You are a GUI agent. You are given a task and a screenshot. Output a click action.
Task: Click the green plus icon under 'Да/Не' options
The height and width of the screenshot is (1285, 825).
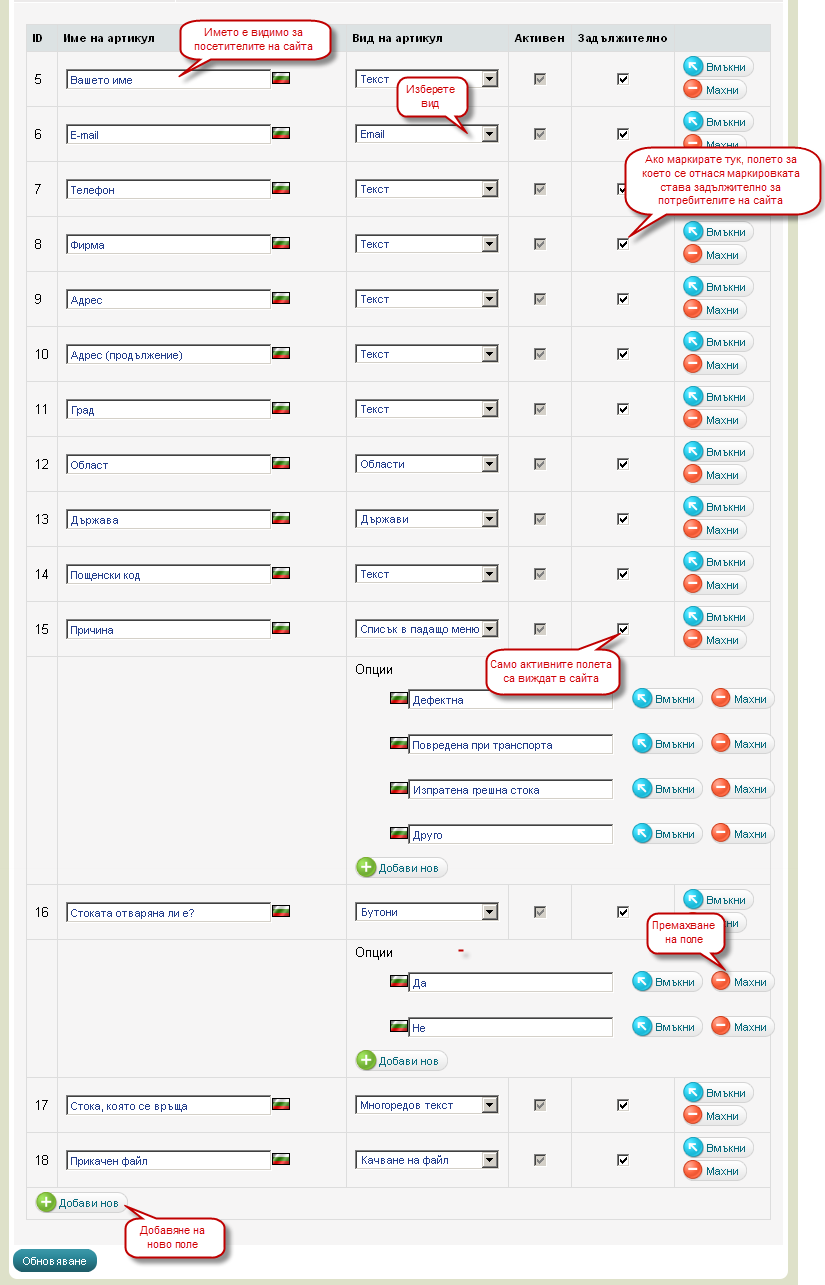tap(367, 1060)
